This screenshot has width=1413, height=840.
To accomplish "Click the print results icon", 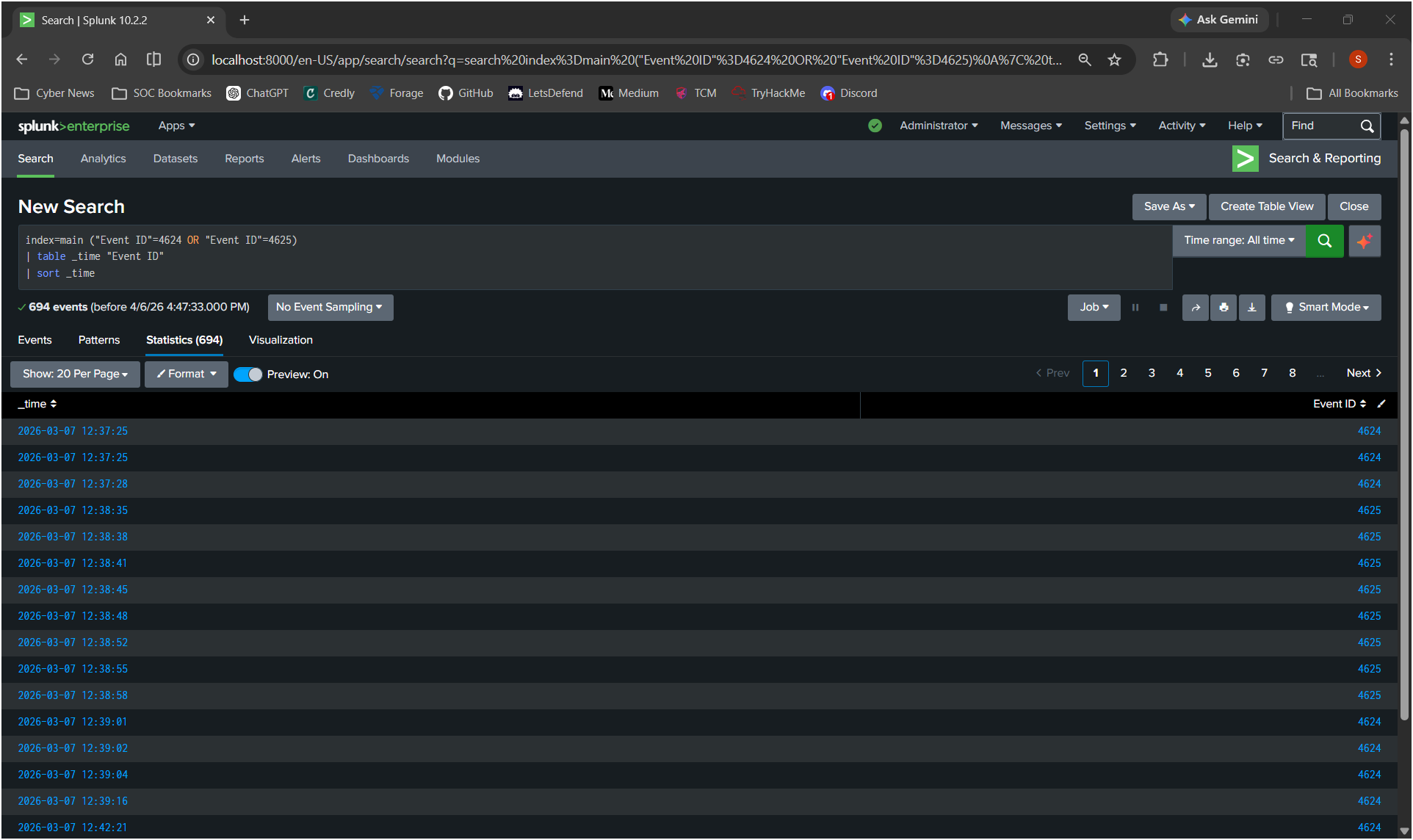I will (x=1224, y=308).
